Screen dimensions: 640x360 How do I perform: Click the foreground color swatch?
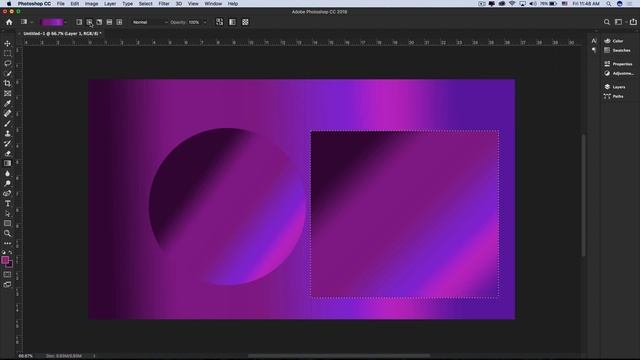pyautogui.click(x=5, y=260)
